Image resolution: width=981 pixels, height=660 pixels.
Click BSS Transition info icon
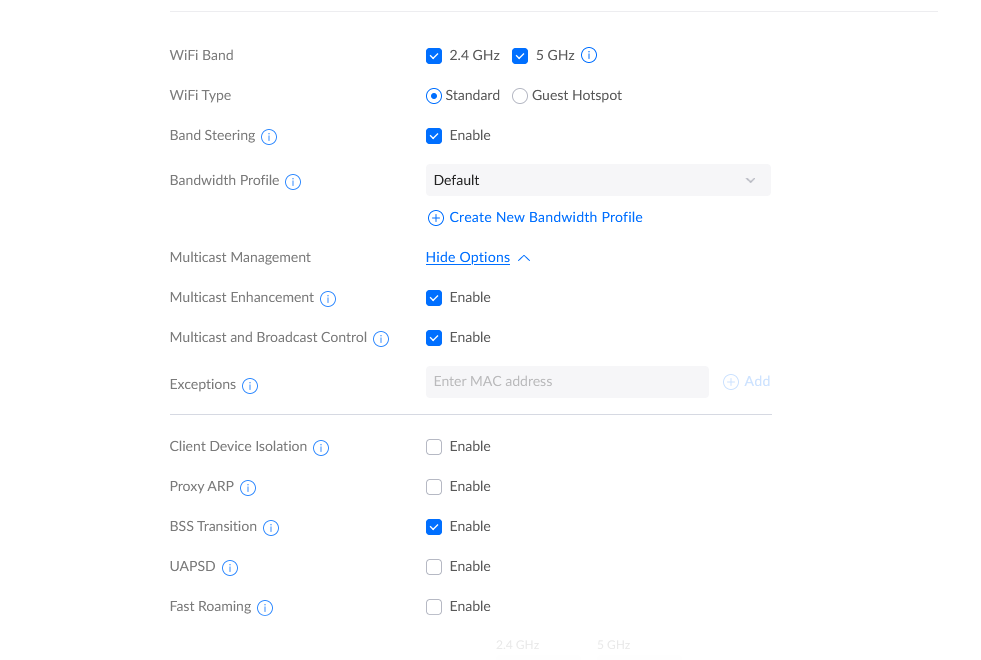pyautogui.click(x=271, y=528)
